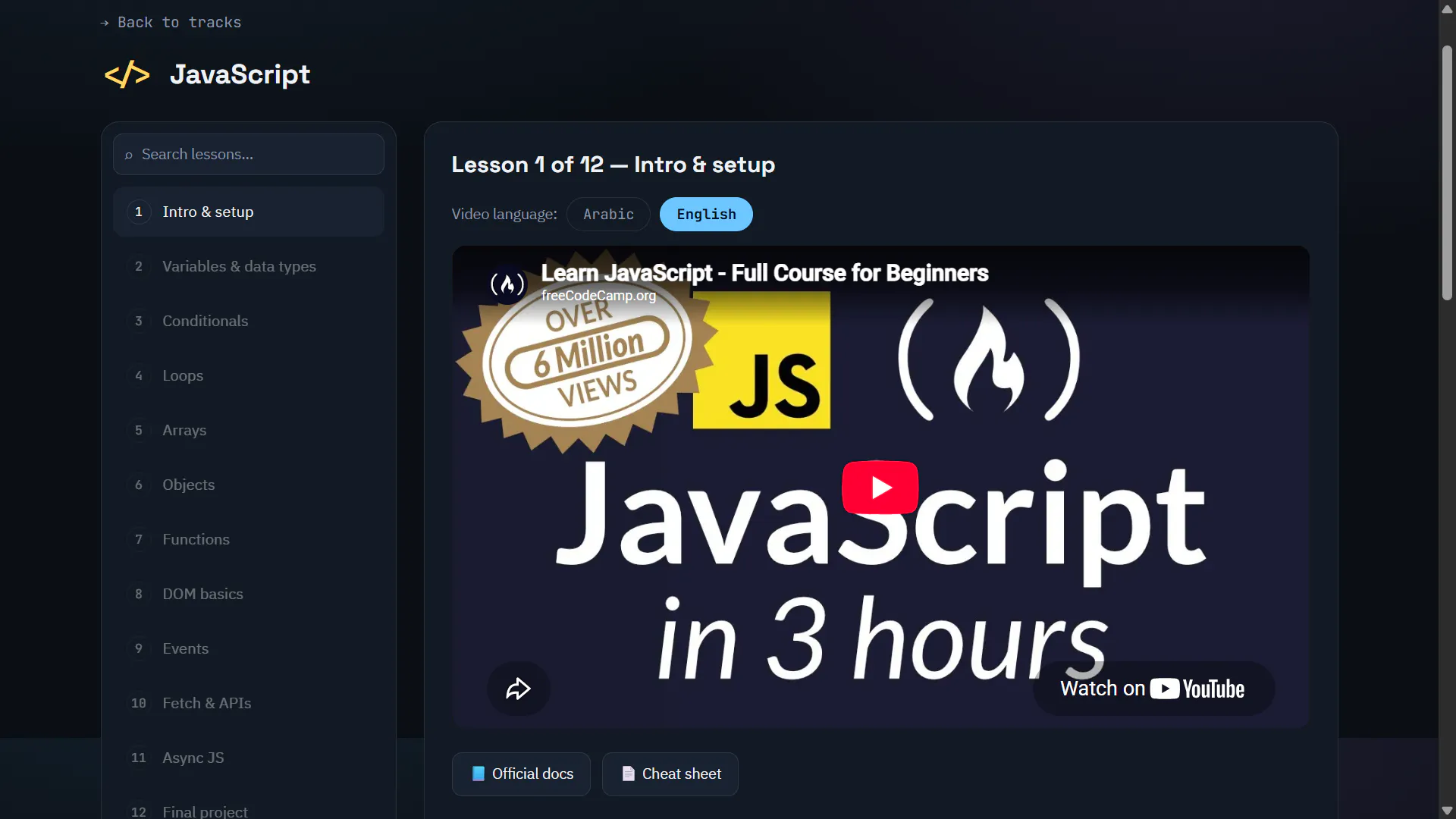Click the freeCodeCamp.org channel name
The image size is (1456, 819).
pyautogui.click(x=598, y=296)
